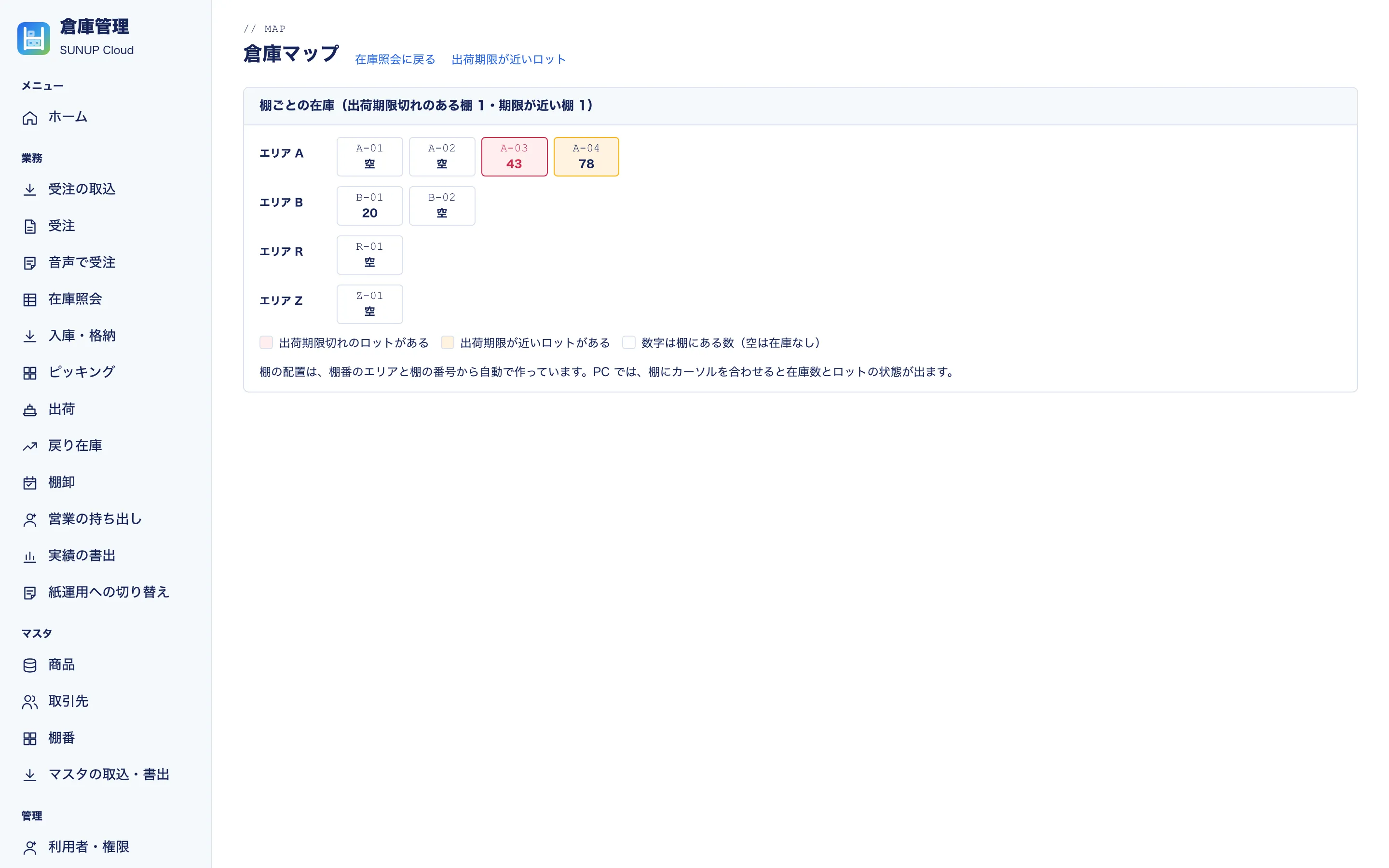
Task: Select shelf A-01 cell
Action: coord(369,157)
